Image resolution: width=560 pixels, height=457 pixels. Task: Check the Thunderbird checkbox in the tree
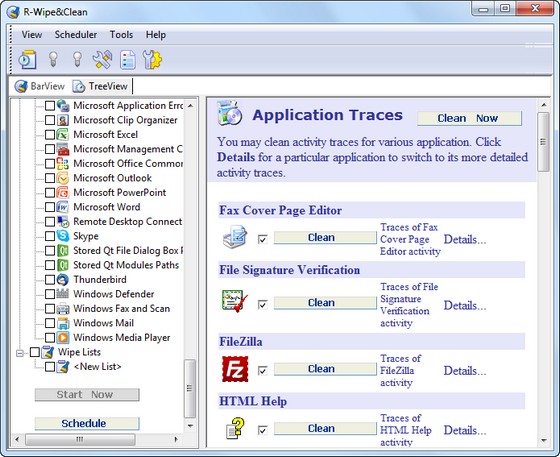pyautogui.click(x=50, y=280)
